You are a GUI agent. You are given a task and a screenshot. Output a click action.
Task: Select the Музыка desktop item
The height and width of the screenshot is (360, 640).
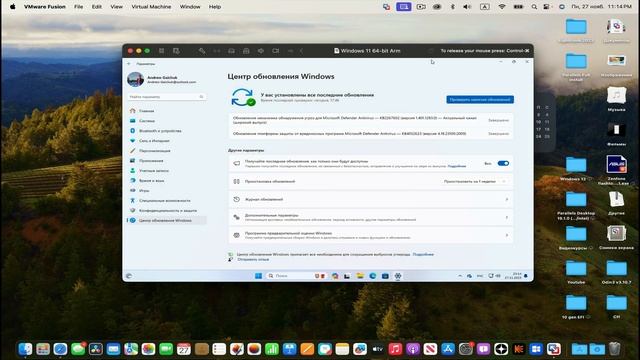point(616,99)
